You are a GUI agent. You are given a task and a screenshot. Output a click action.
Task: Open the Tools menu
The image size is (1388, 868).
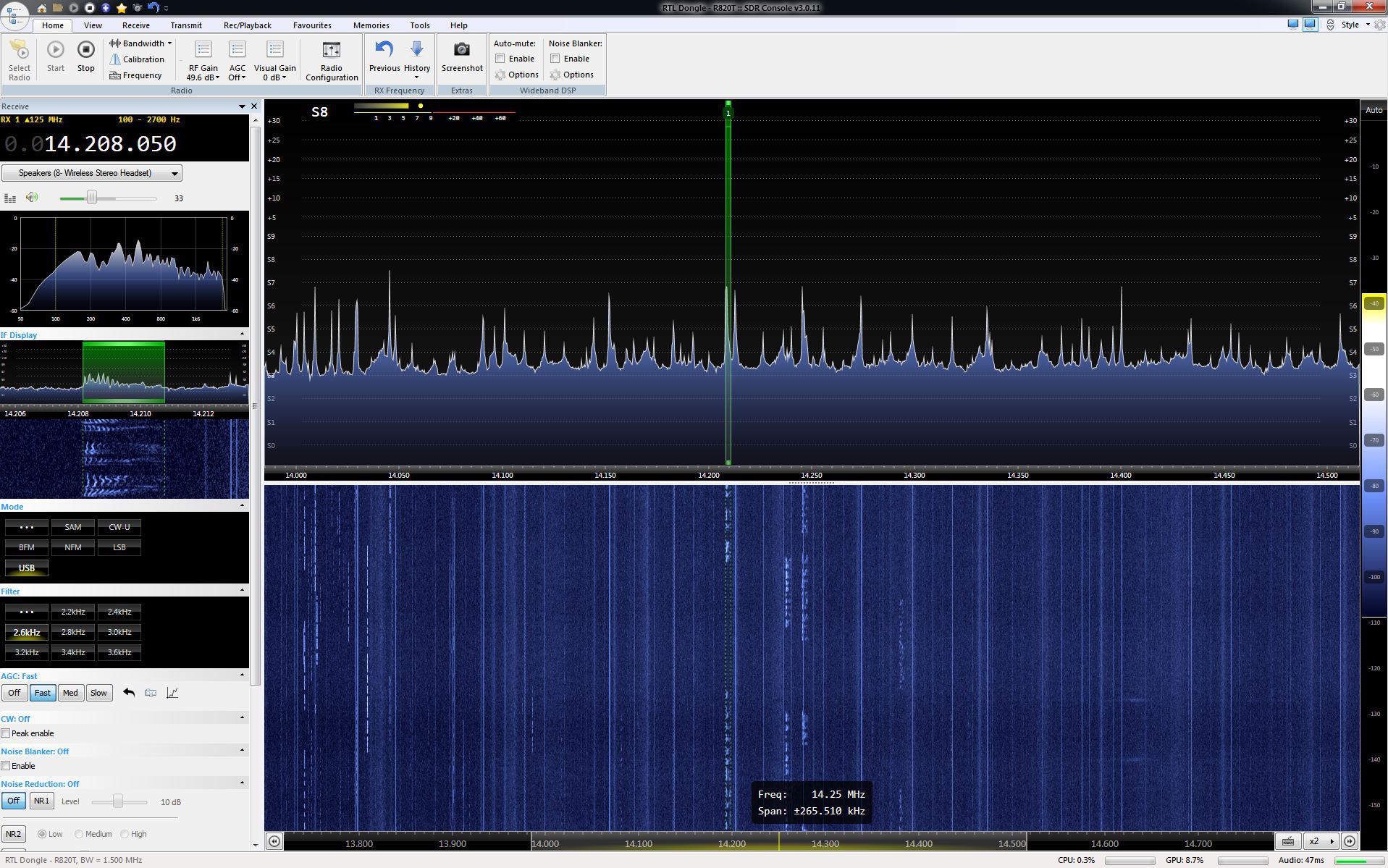click(x=419, y=25)
